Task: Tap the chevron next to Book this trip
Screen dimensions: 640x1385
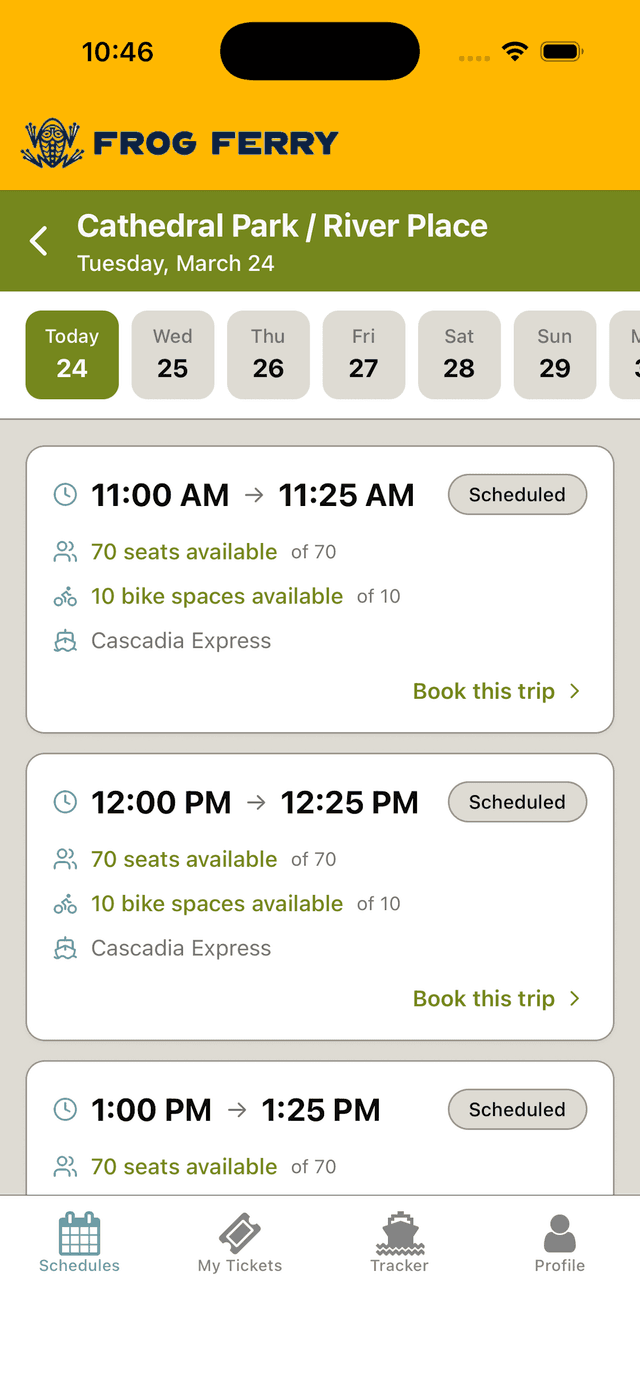Action: pos(574,691)
